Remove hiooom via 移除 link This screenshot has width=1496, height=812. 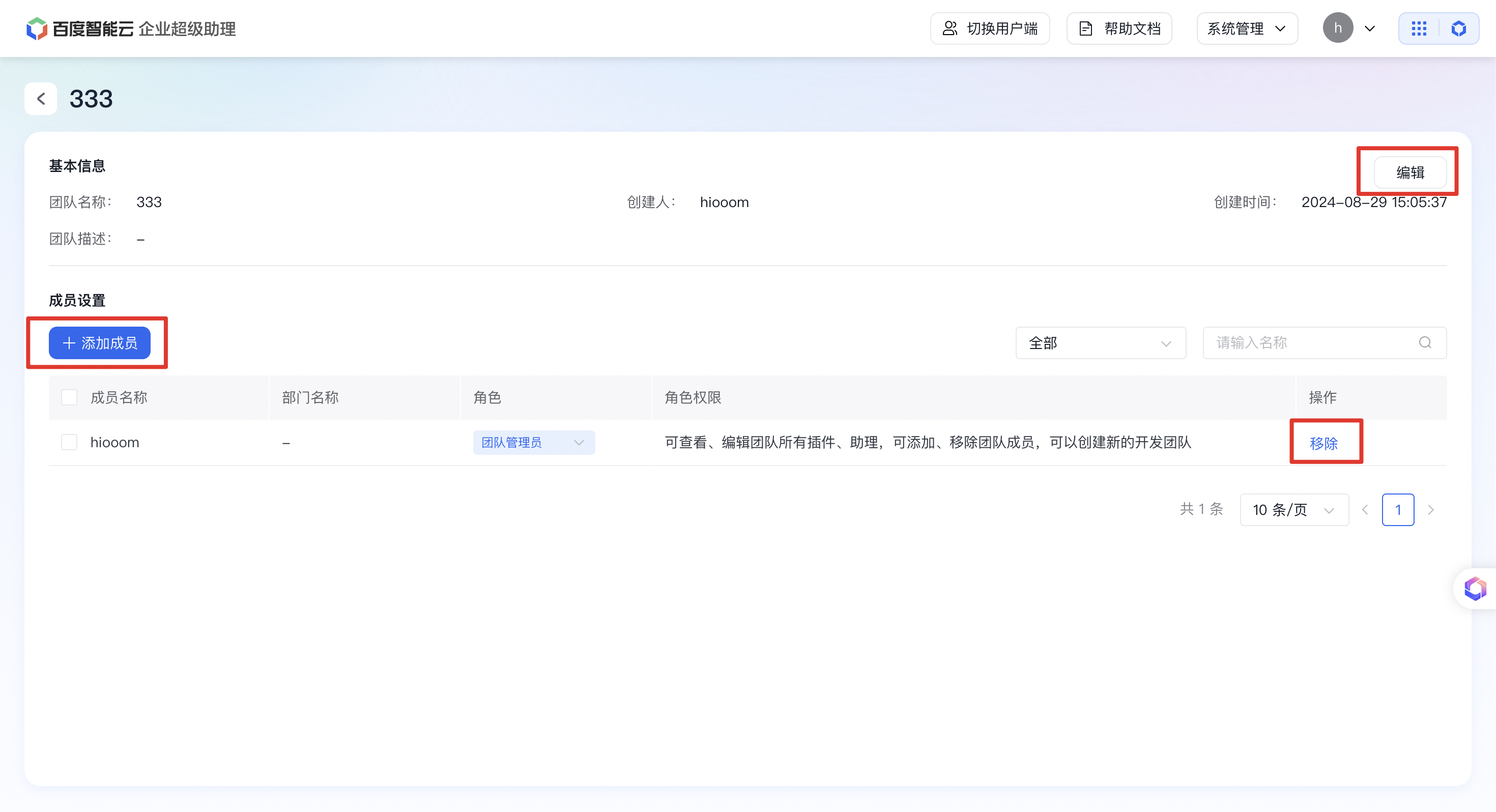pos(1323,443)
